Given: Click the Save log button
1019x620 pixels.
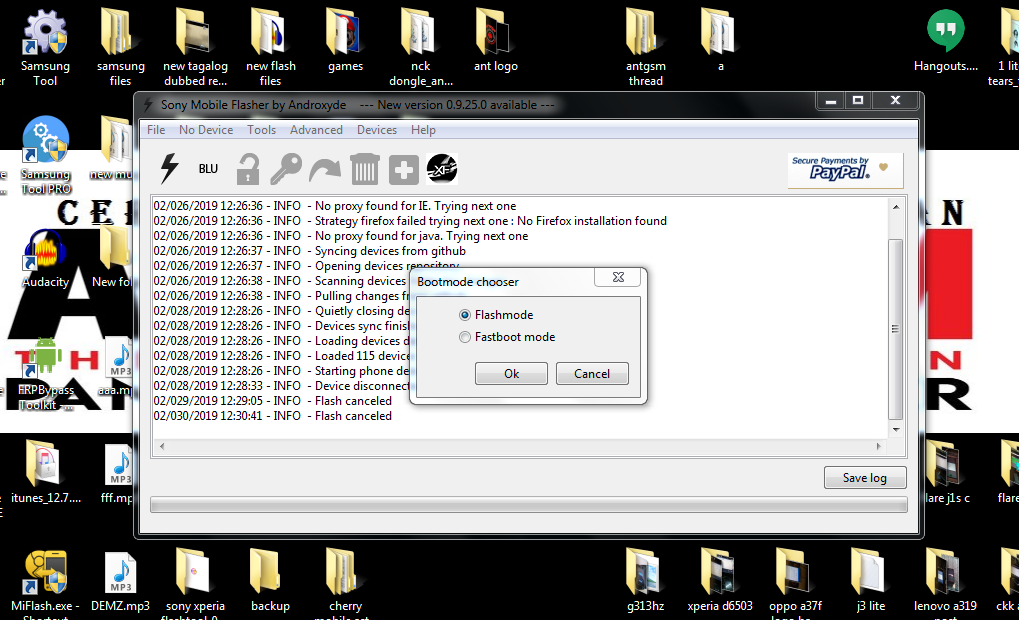Looking at the screenshot, I should 865,478.
